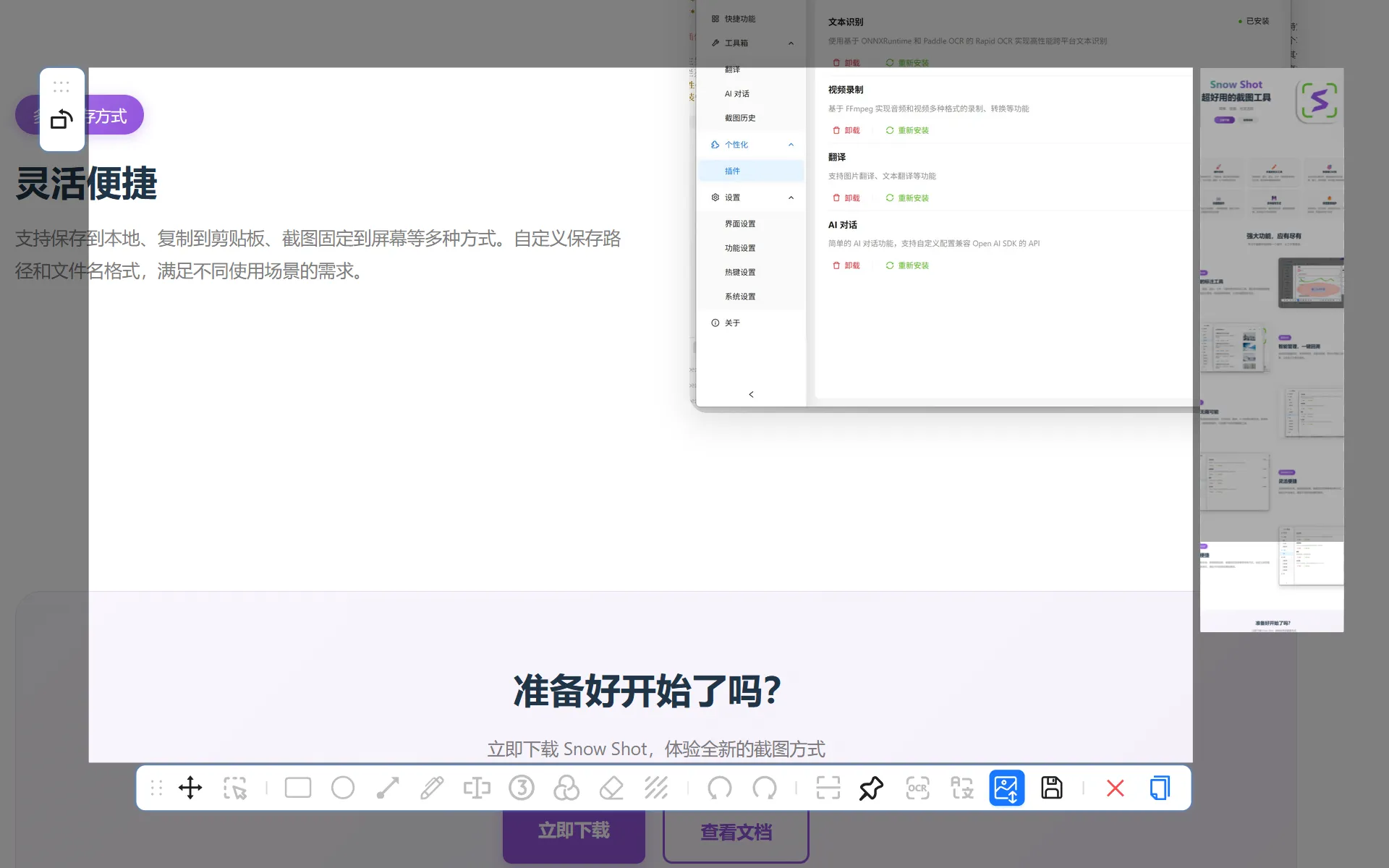Viewport: 1389px width, 868px height.
Task: Uninstall the 视频录制 plugin
Action: click(846, 130)
